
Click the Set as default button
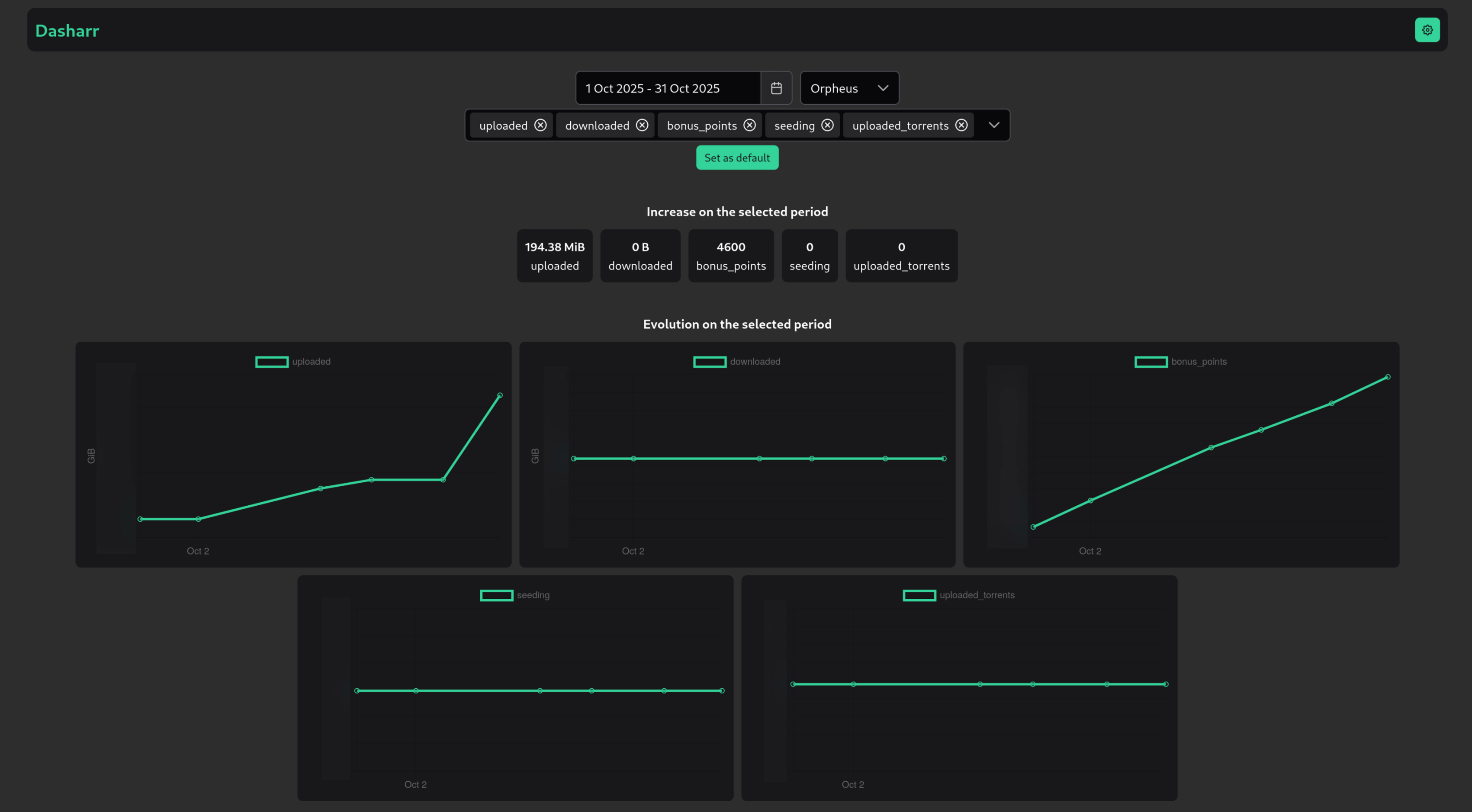click(736, 158)
